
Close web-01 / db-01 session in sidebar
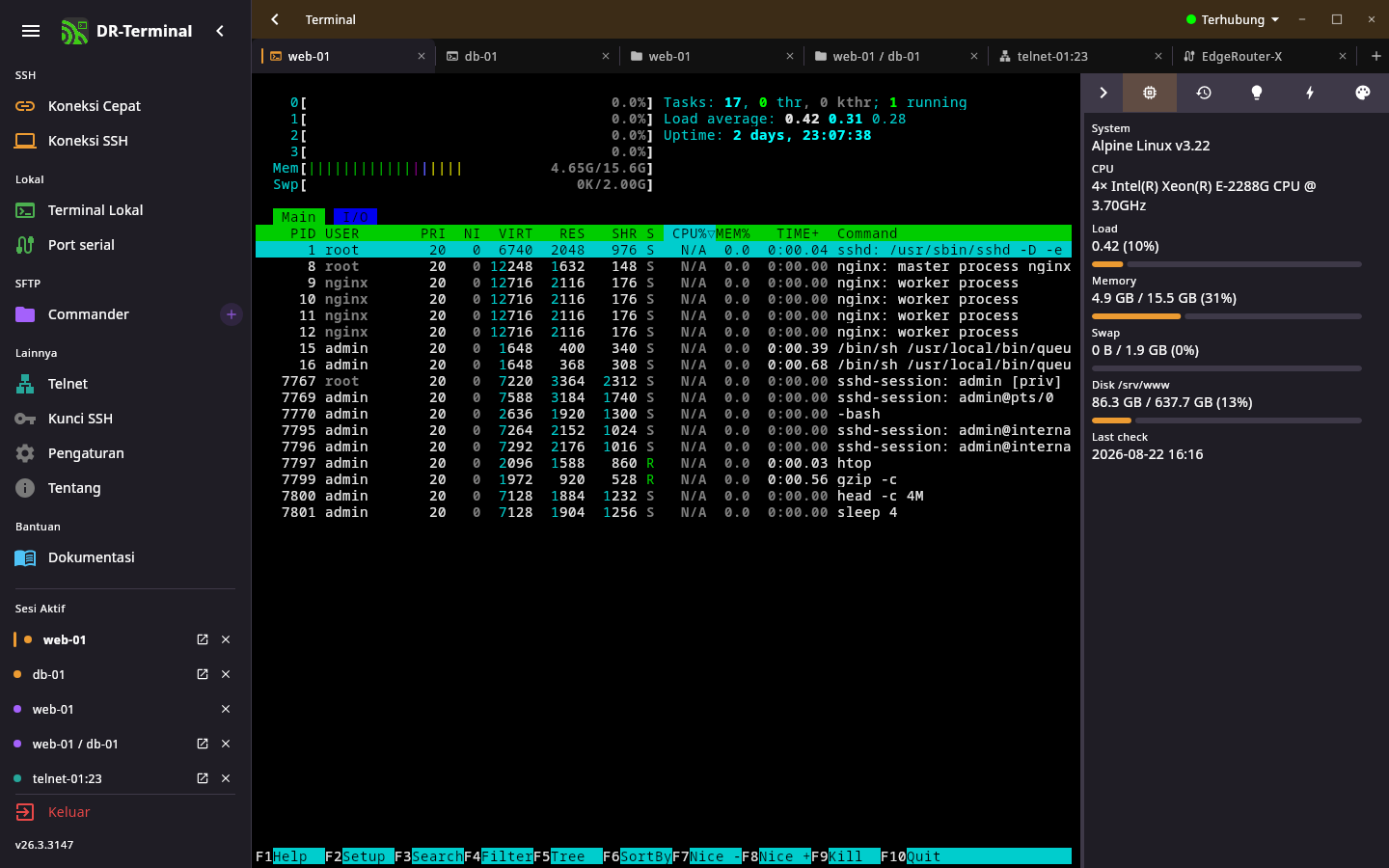click(226, 744)
